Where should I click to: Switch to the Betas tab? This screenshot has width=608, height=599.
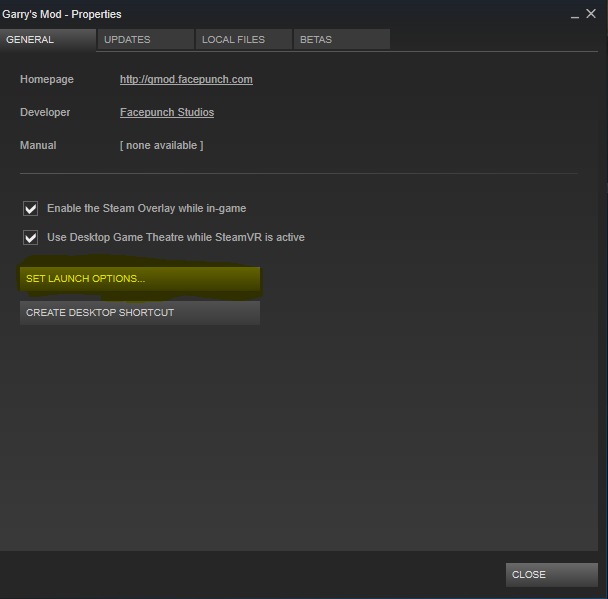(x=342, y=40)
